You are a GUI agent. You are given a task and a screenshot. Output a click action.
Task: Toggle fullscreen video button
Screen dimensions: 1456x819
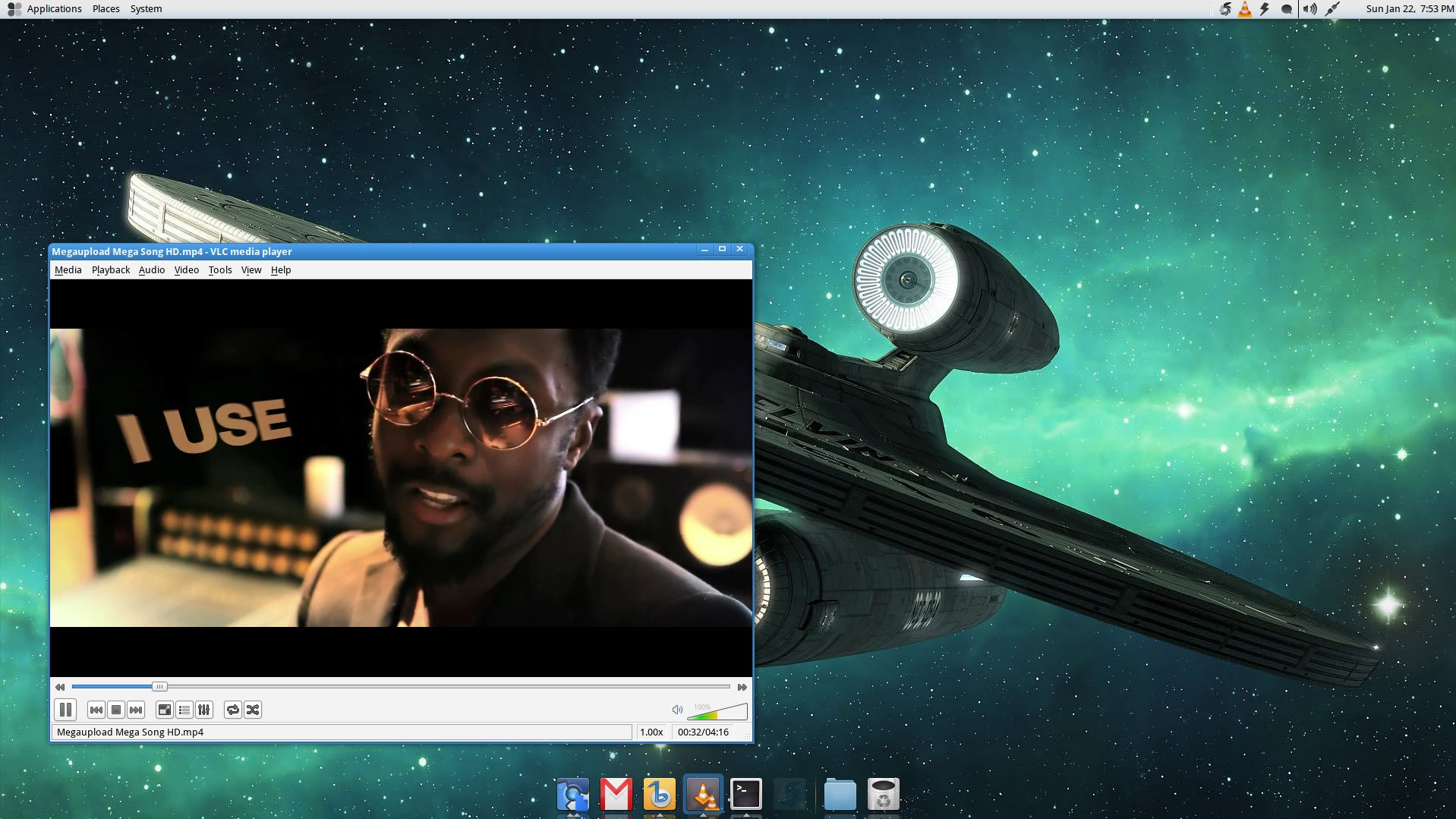click(x=164, y=710)
